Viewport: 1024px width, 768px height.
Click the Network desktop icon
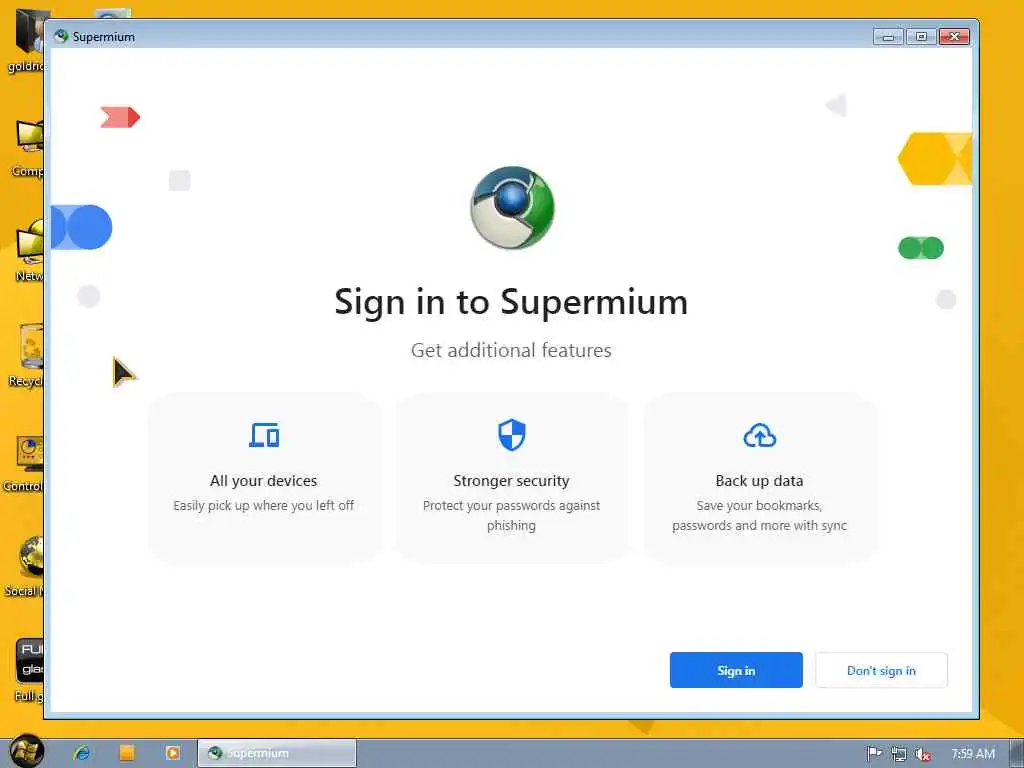coord(29,251)
